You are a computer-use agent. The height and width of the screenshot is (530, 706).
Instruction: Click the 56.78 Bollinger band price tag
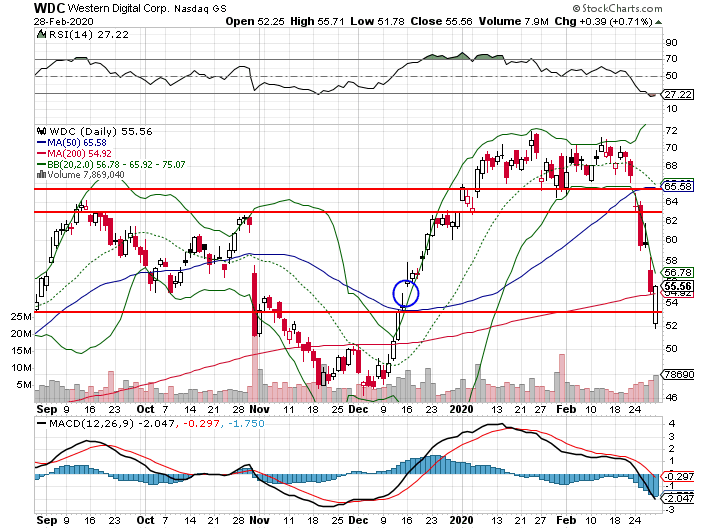[678, 272]
